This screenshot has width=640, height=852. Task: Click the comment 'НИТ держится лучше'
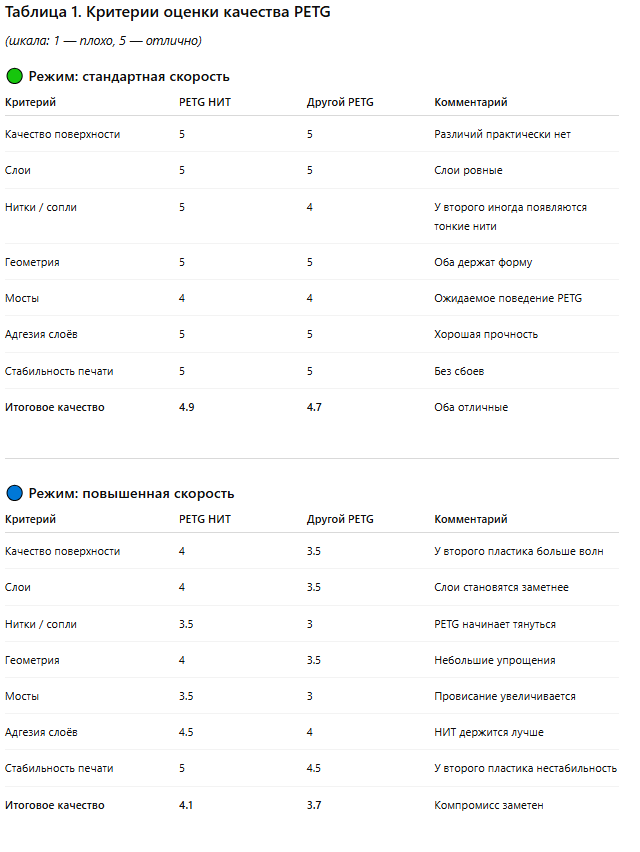point(489,732)
